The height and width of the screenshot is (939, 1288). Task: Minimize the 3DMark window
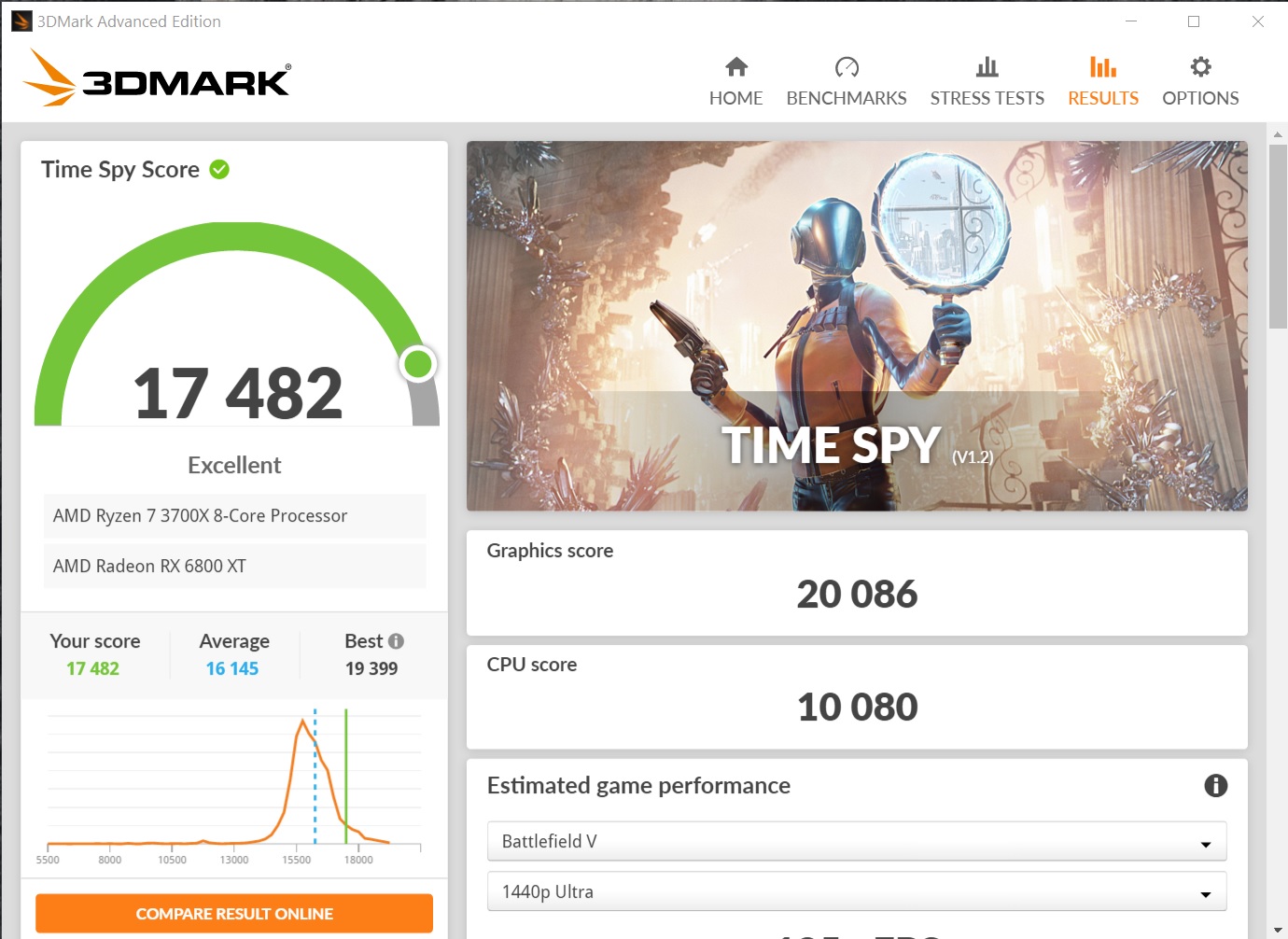pyautogui.click(x=1131, y=21)
